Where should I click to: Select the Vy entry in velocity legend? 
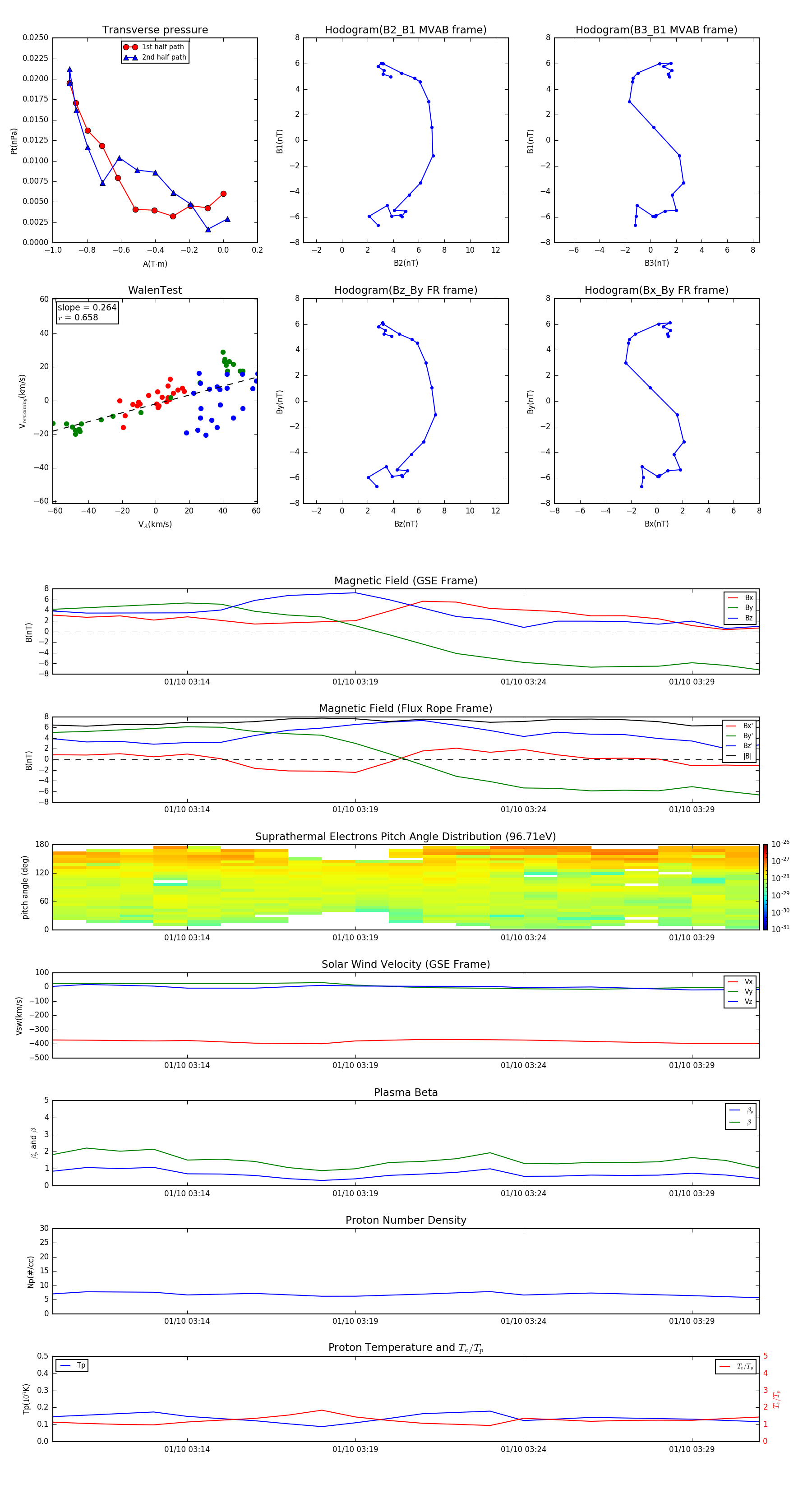(740, 991)
